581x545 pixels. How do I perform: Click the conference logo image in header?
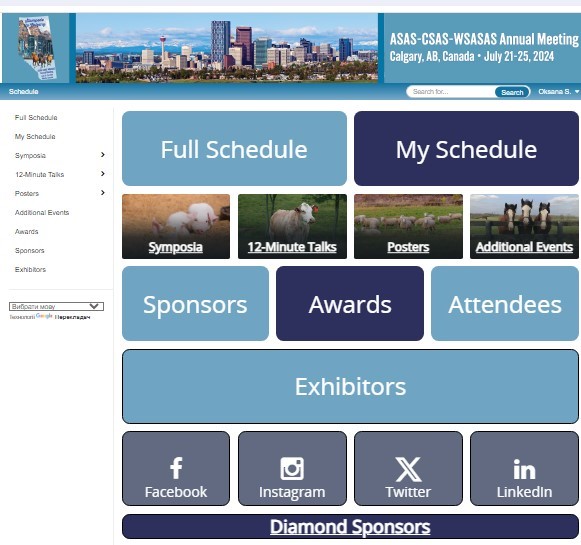pos(36,48)
